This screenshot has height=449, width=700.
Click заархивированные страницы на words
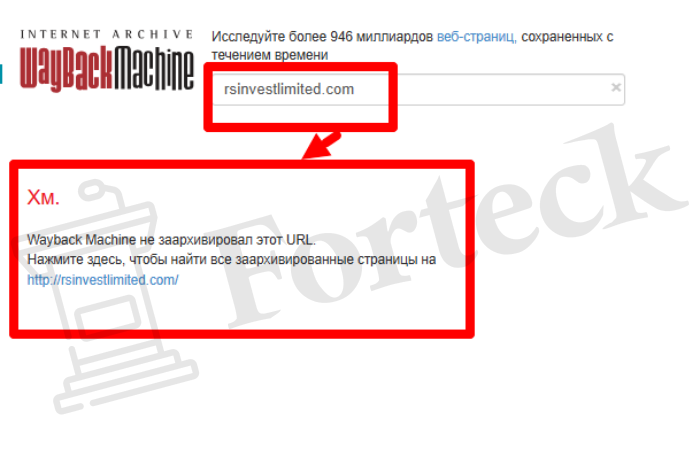click(336, 259)
